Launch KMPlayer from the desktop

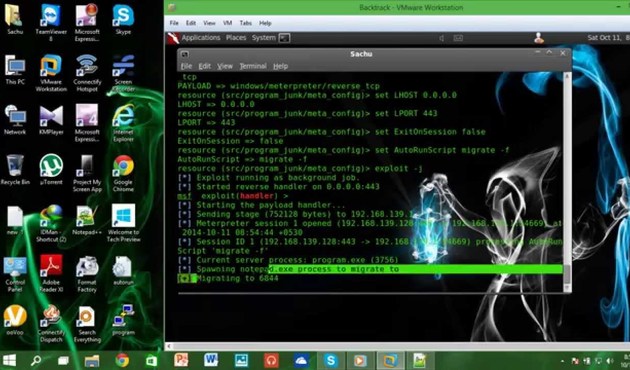[x=51, y=120]
